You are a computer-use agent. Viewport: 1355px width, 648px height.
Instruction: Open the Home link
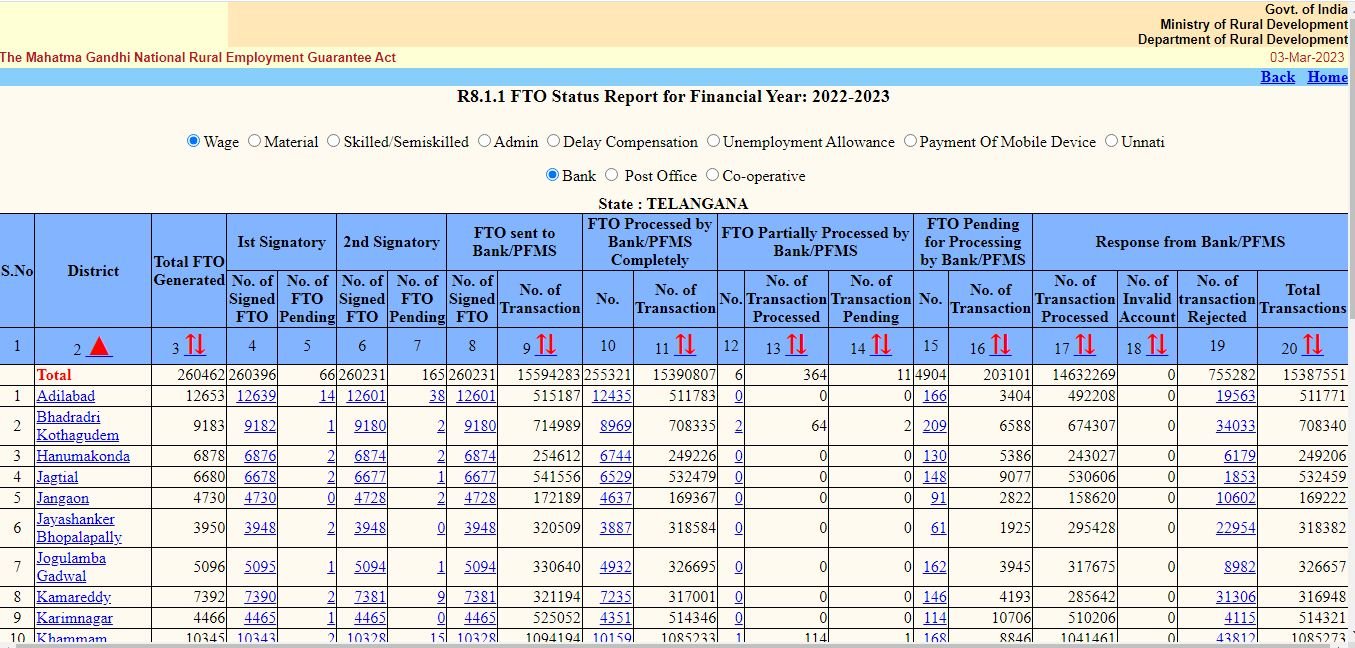1327,76
